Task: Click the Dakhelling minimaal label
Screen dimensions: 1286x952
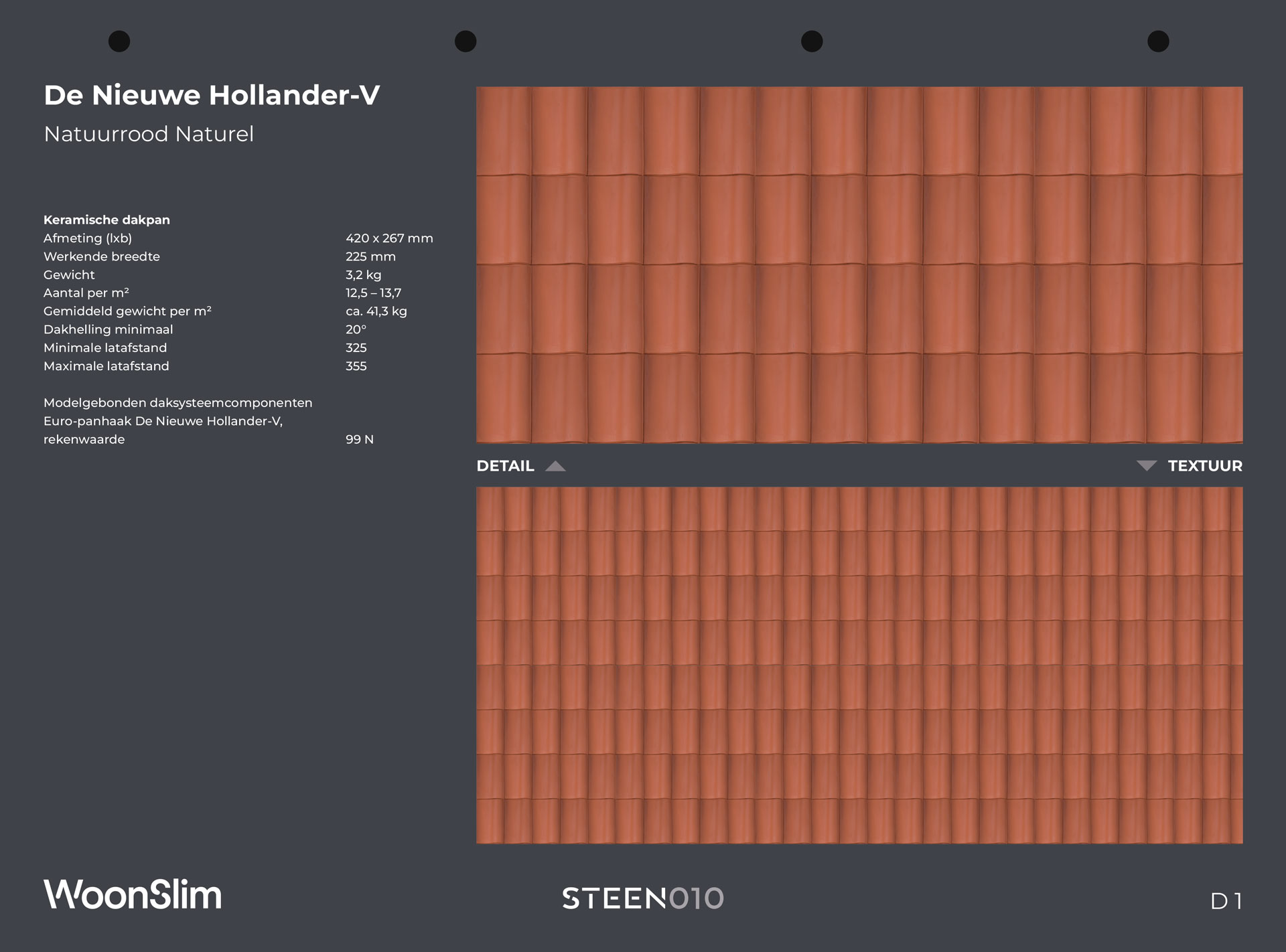Action: coord(109,329)
